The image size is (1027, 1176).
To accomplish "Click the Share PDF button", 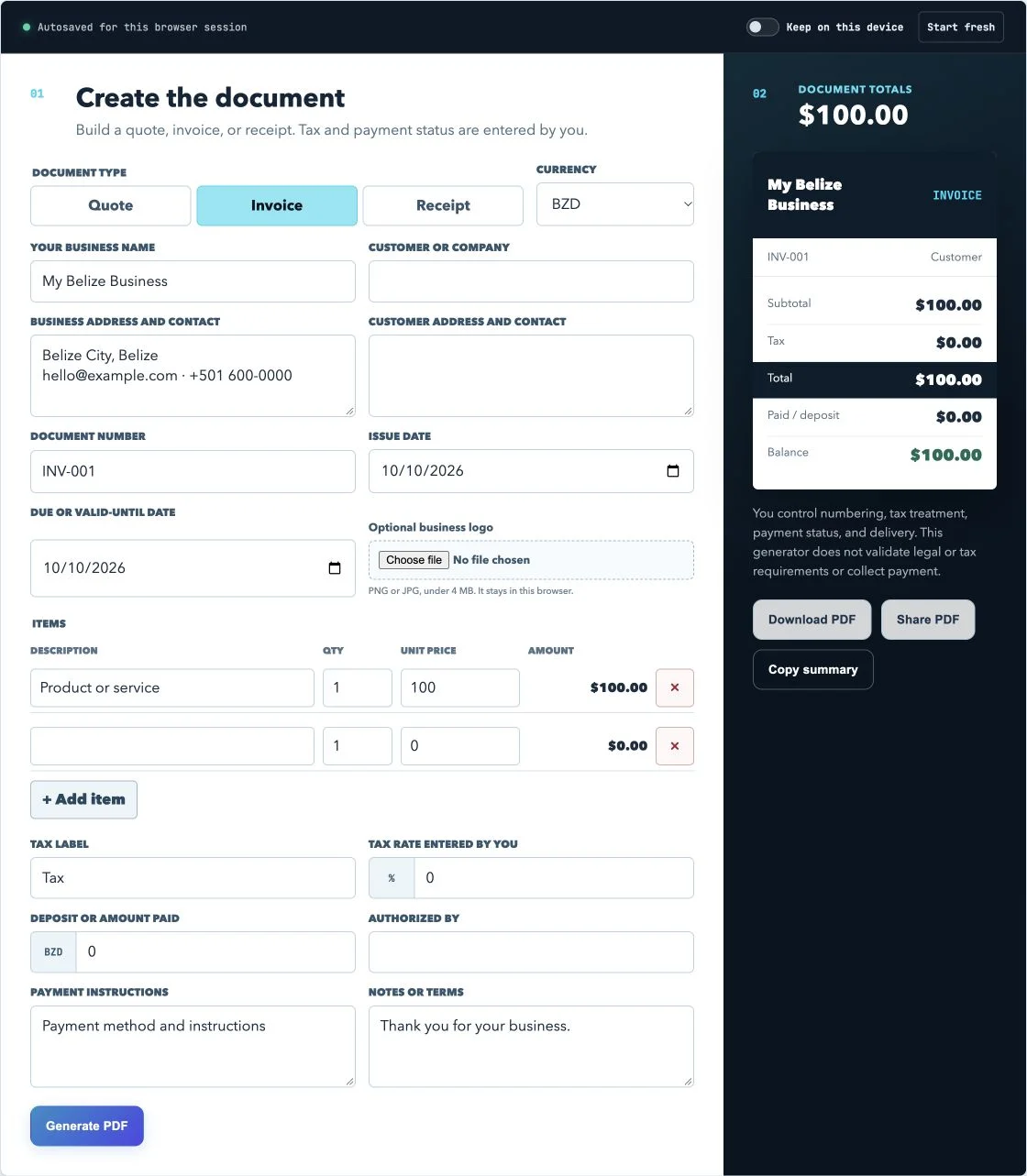I will click(x=928, y=620).
